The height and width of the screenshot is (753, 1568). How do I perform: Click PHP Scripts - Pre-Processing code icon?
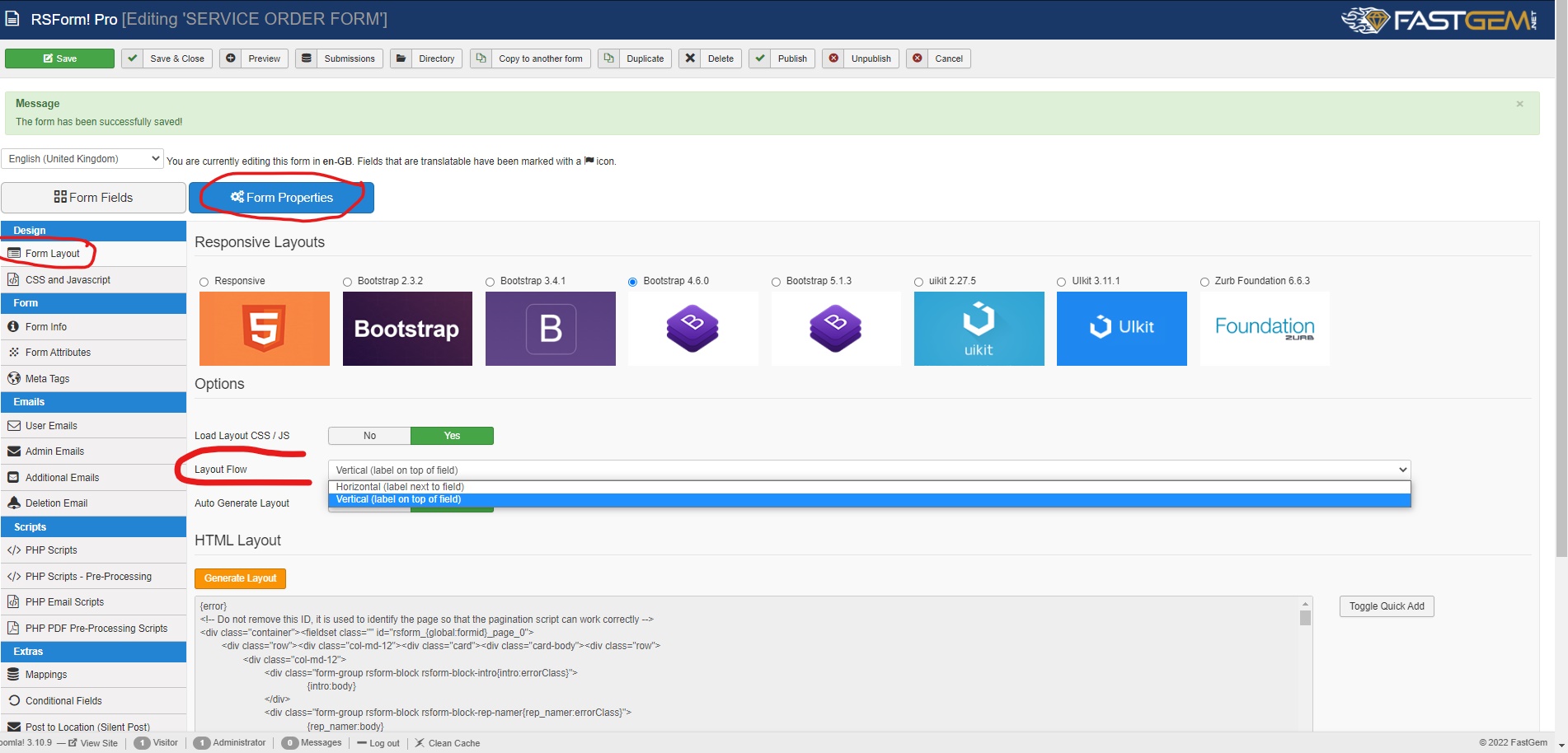point(14,577)
